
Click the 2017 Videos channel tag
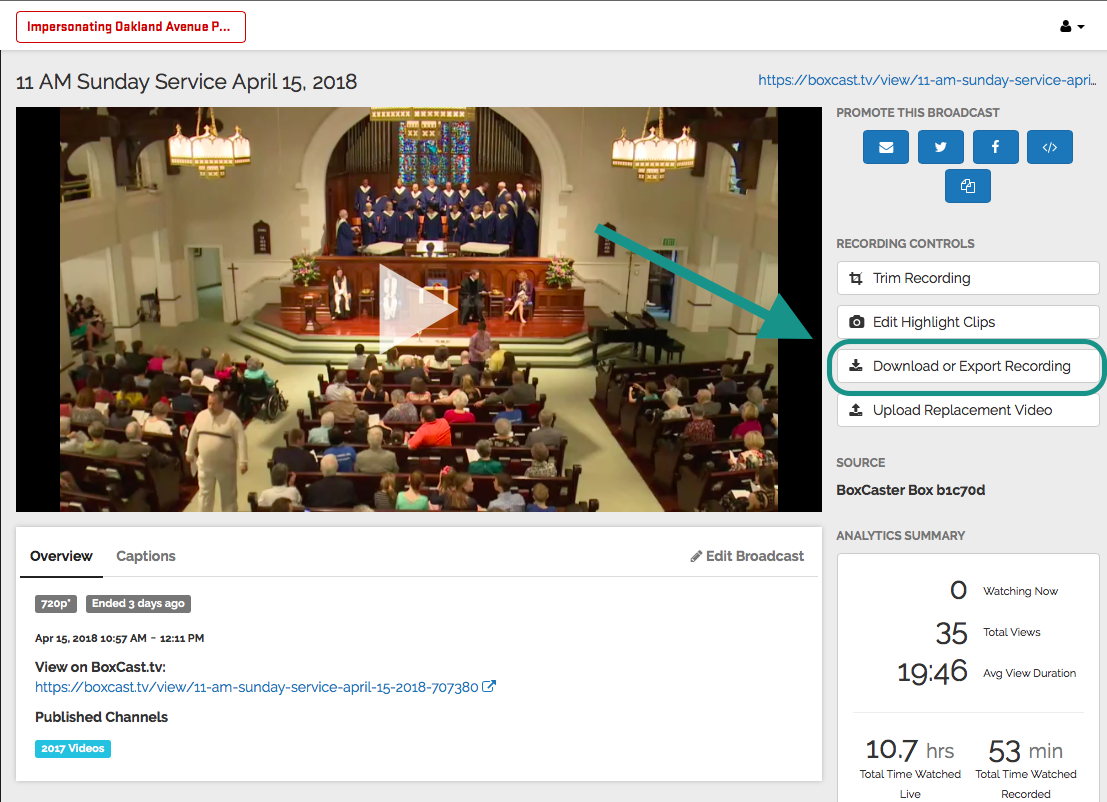pos(73,748)
